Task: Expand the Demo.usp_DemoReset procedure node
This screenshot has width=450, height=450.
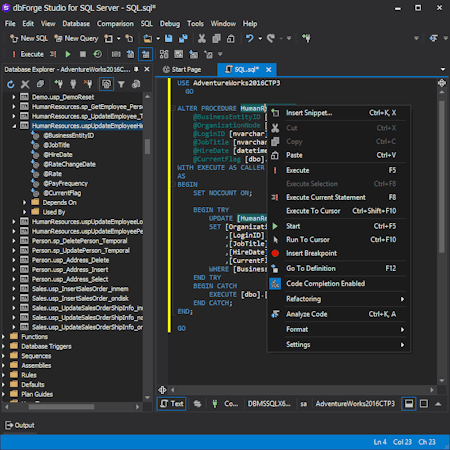Action: pos(14,97)
